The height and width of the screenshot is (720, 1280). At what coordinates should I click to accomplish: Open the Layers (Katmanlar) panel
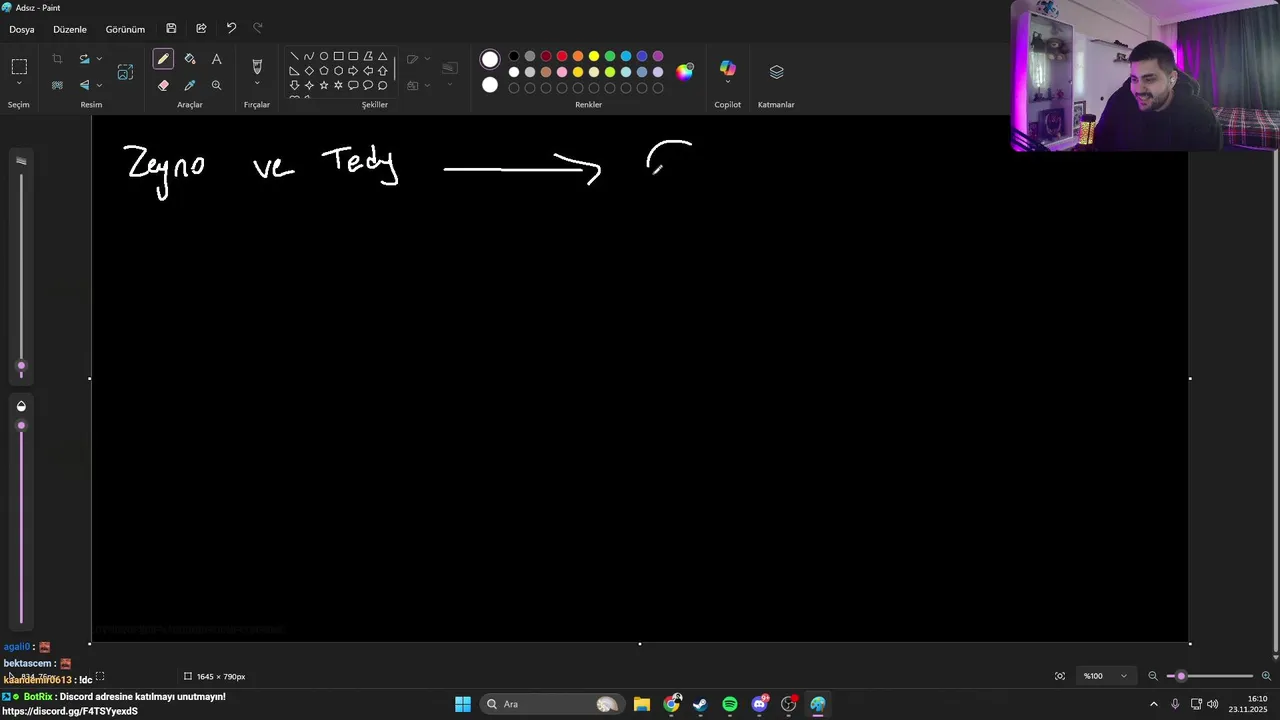776,72
